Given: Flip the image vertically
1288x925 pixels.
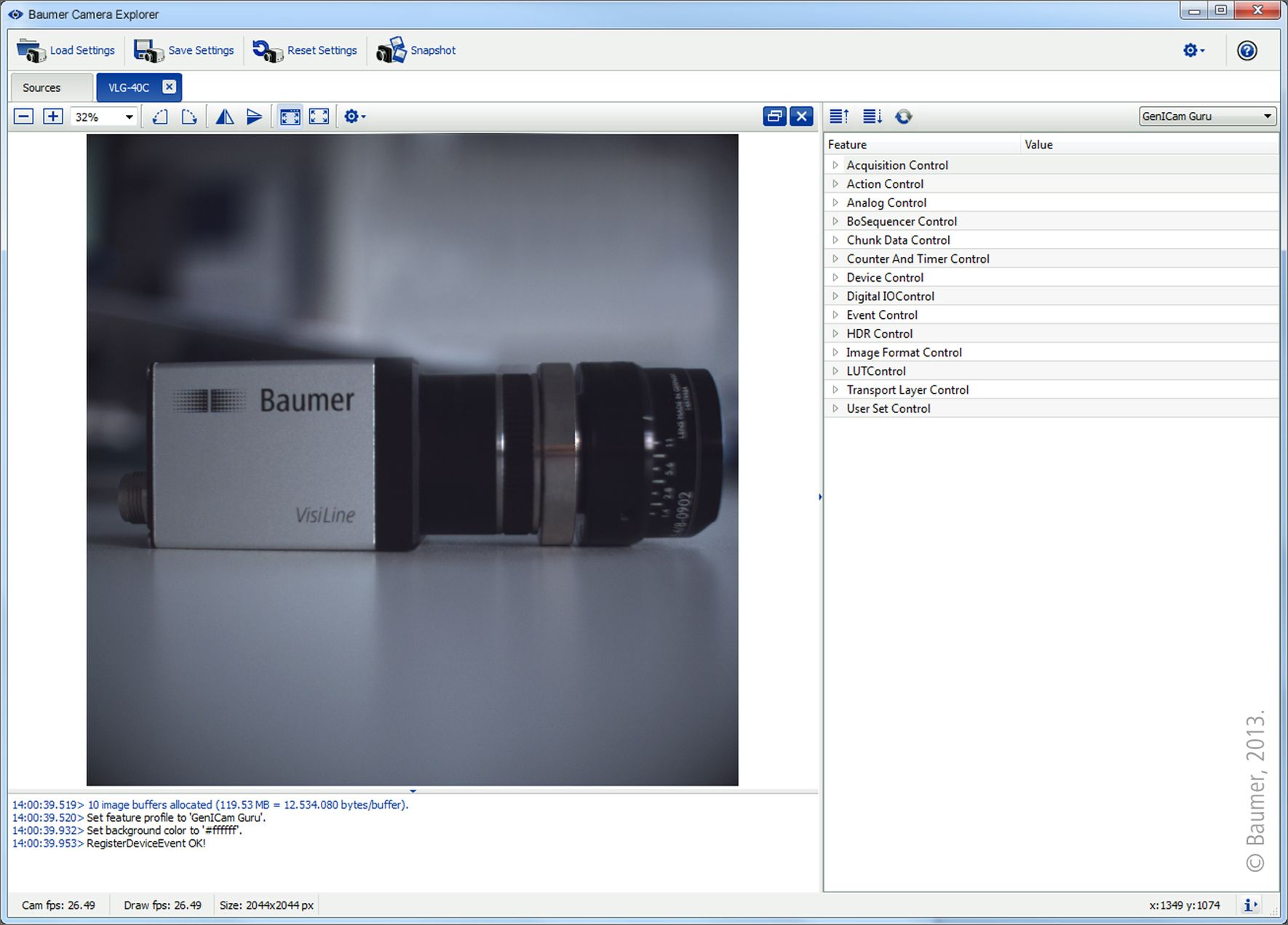Looking at the screenshot, I should [254, 116].
